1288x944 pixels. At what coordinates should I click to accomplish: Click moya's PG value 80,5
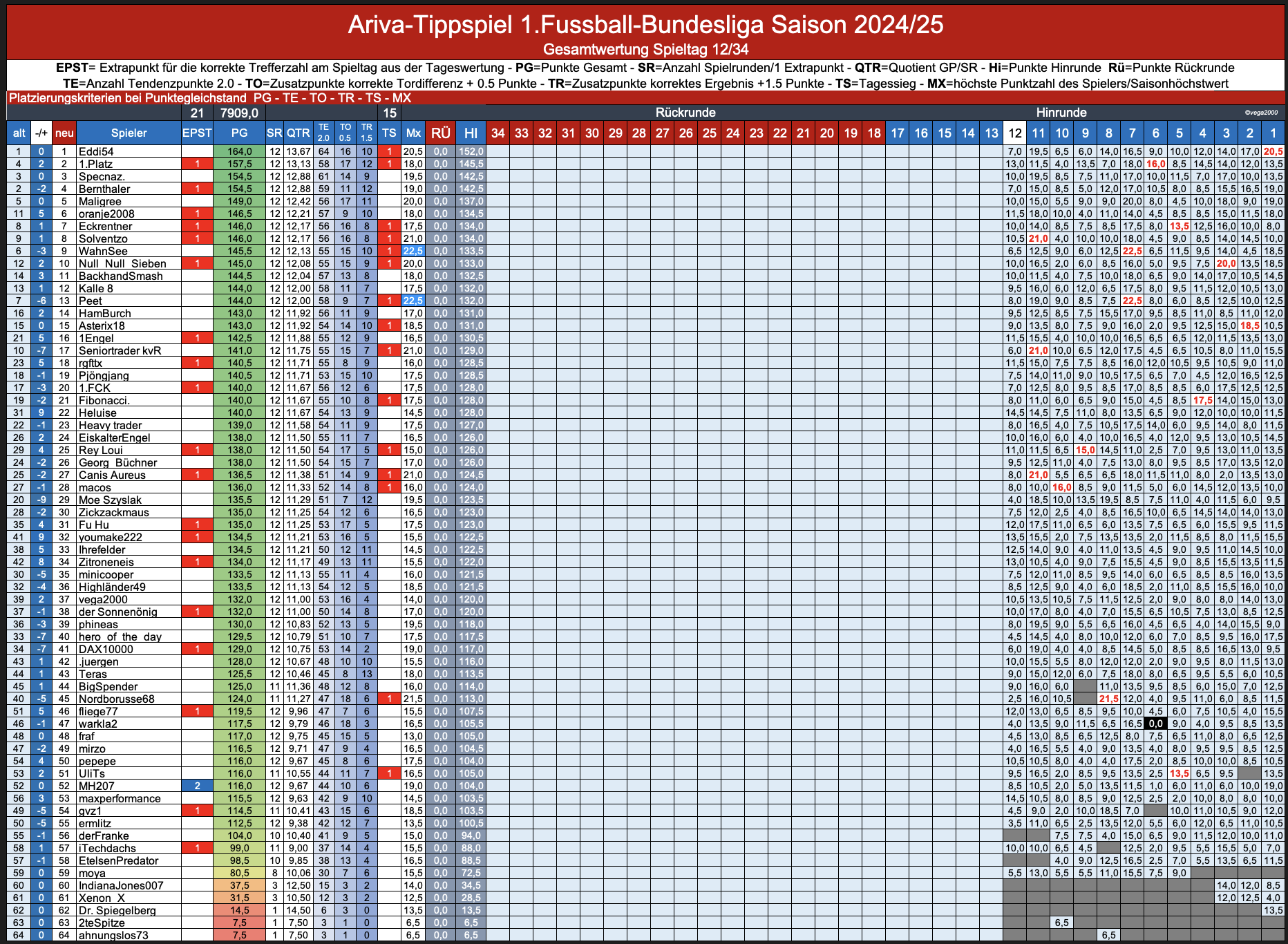239,873
